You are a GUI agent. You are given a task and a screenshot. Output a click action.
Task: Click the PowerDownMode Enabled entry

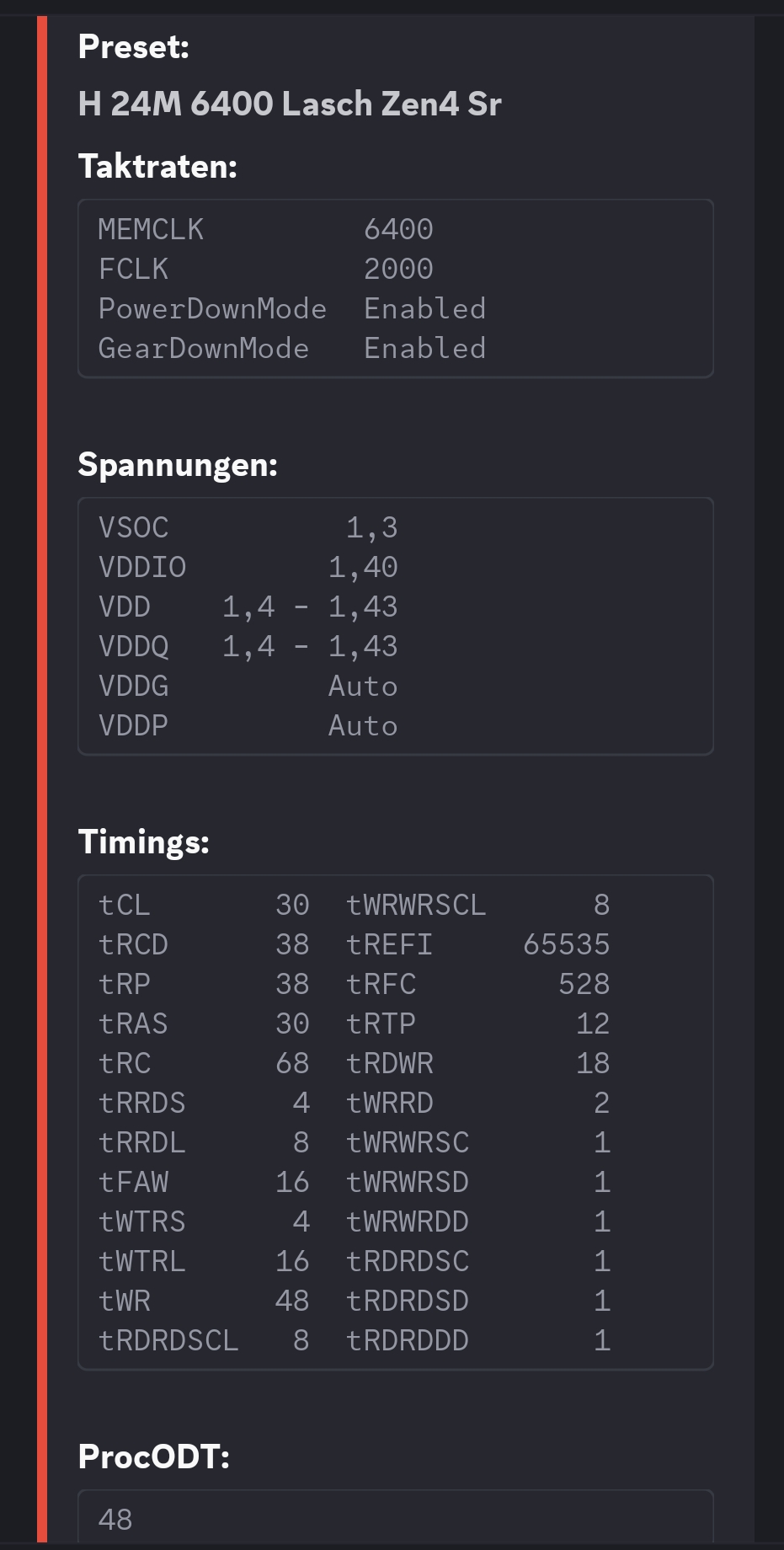click(291, 308)
